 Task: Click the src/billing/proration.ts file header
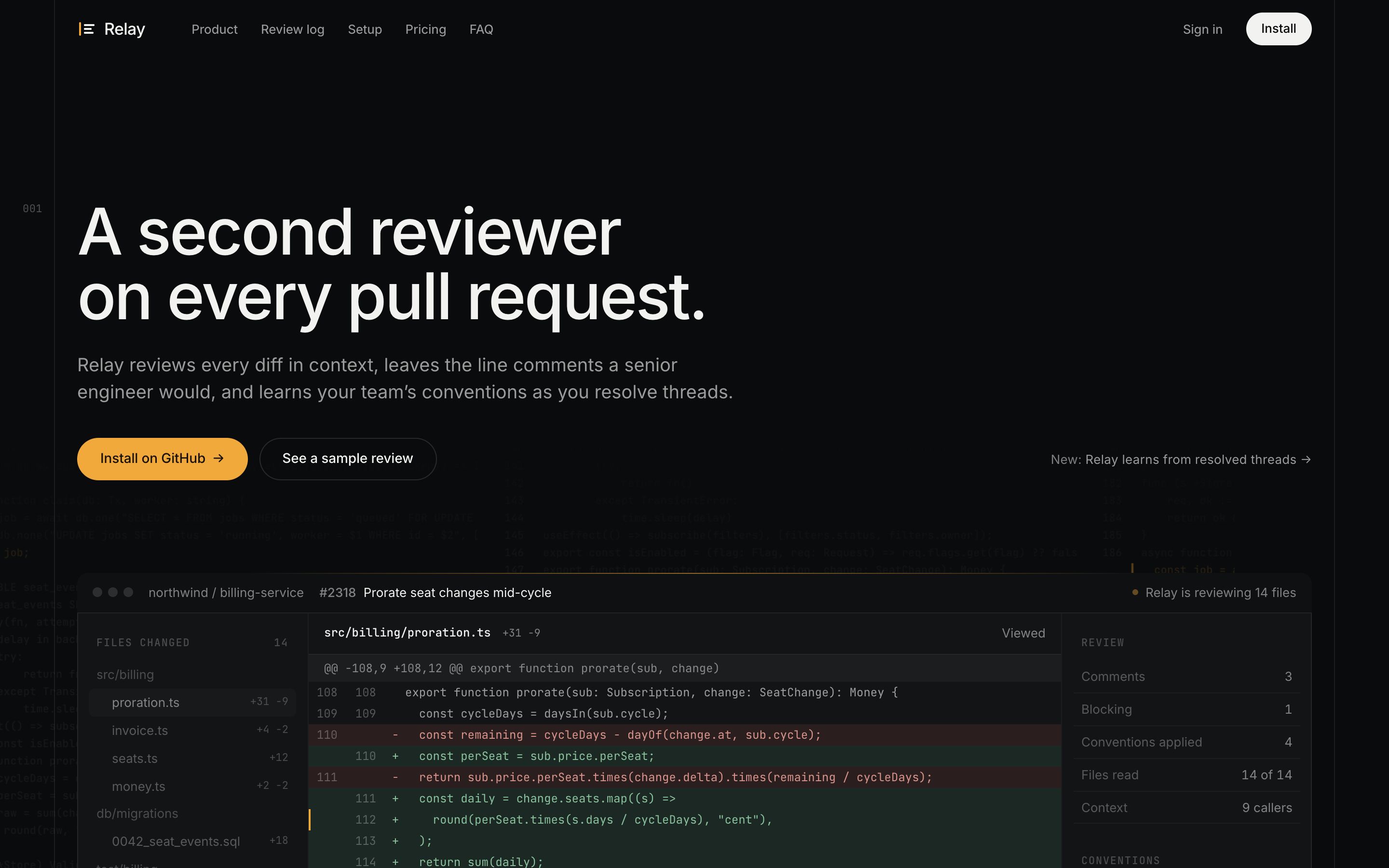pyautogui.click(x=407, y=633)
